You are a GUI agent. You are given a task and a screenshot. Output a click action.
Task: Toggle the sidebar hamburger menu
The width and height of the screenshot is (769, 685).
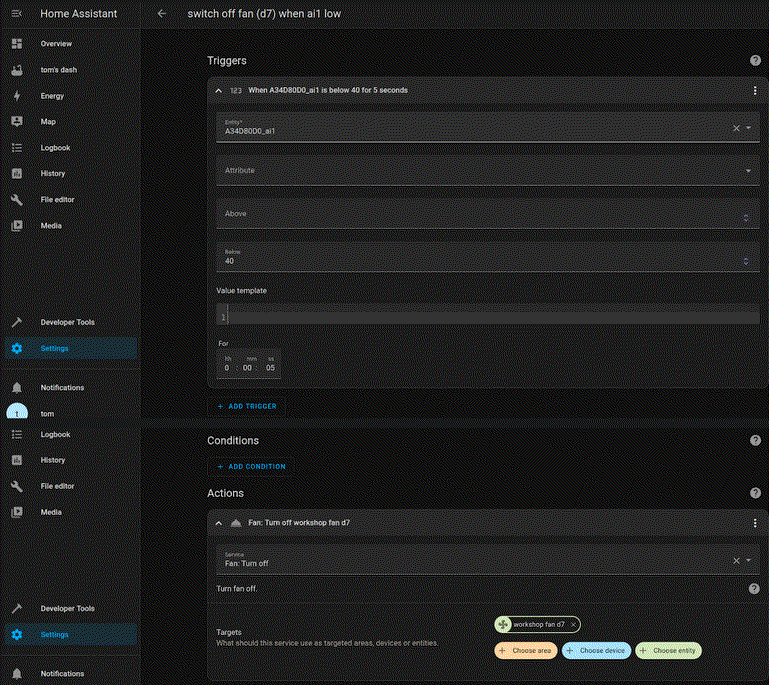point(16,14)
